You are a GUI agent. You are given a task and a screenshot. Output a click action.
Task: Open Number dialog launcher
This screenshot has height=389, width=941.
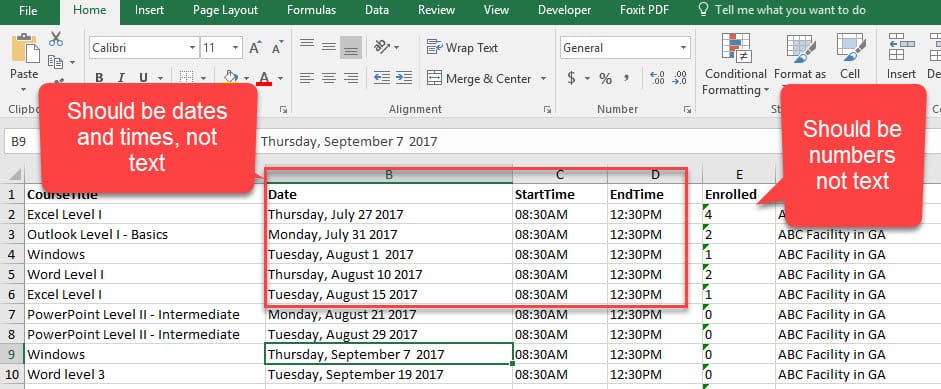tap(687, 109)
